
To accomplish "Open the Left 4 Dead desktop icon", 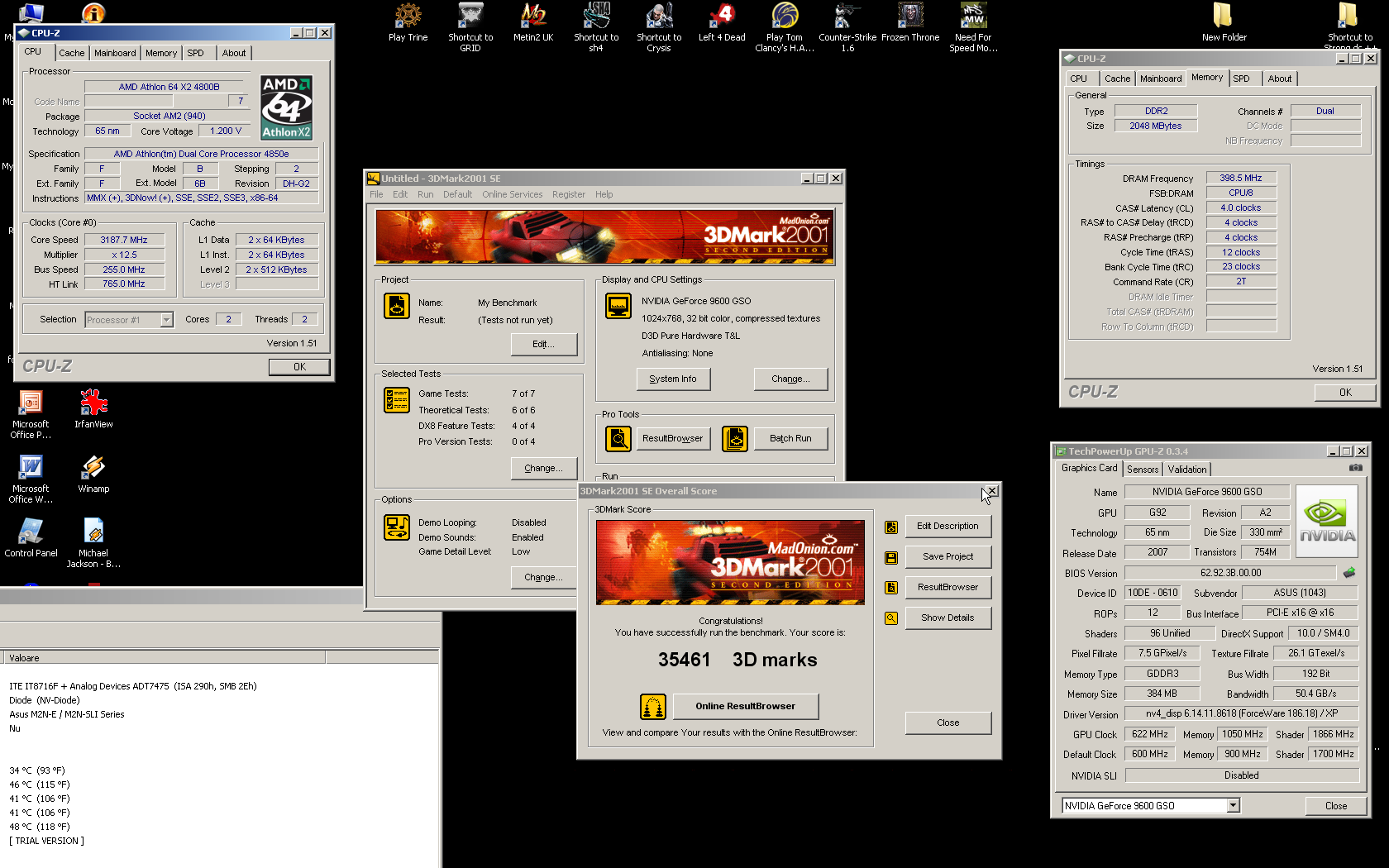I will tap(722, 23).
